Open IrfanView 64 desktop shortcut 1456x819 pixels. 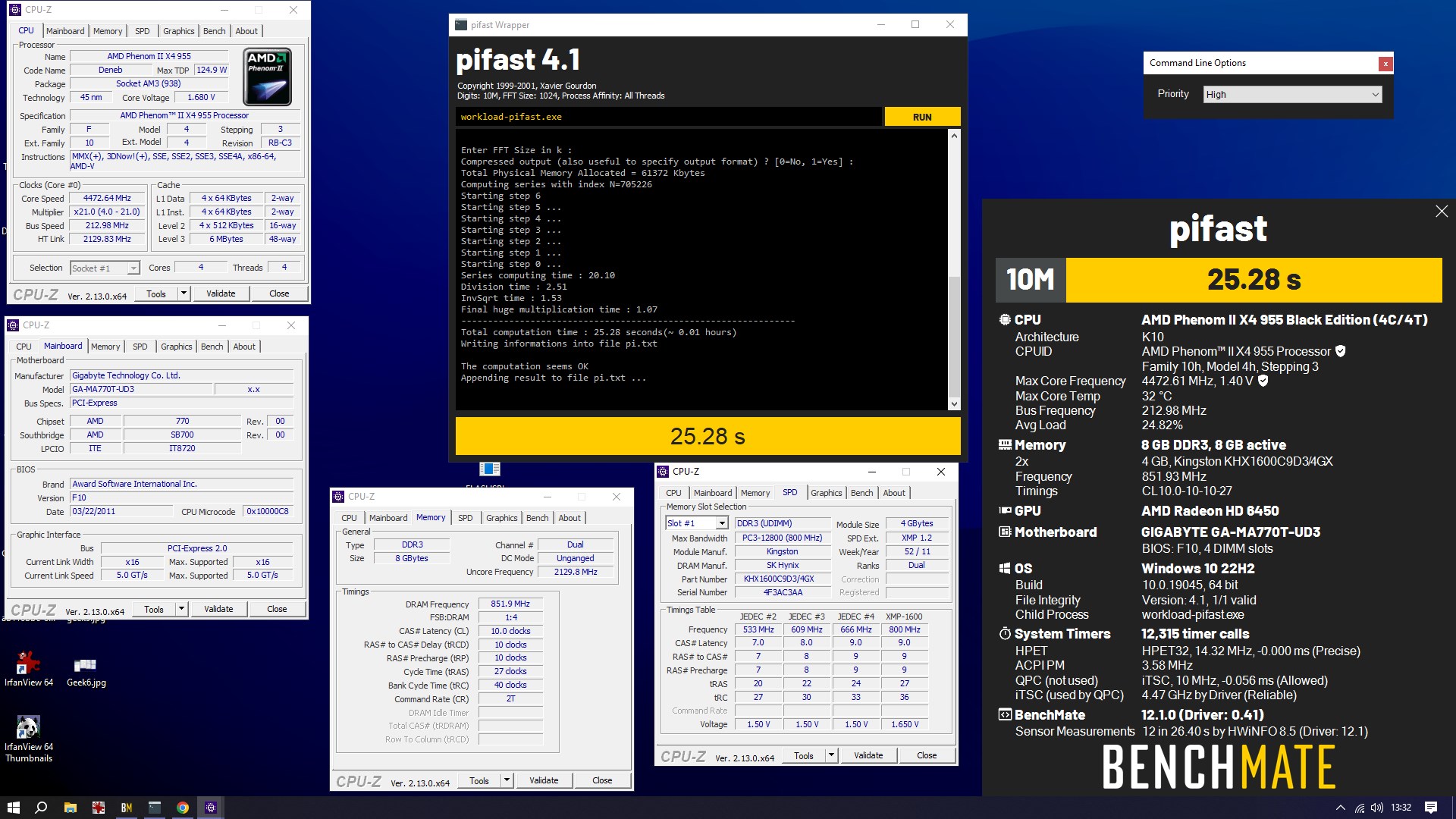coord(29,668)
